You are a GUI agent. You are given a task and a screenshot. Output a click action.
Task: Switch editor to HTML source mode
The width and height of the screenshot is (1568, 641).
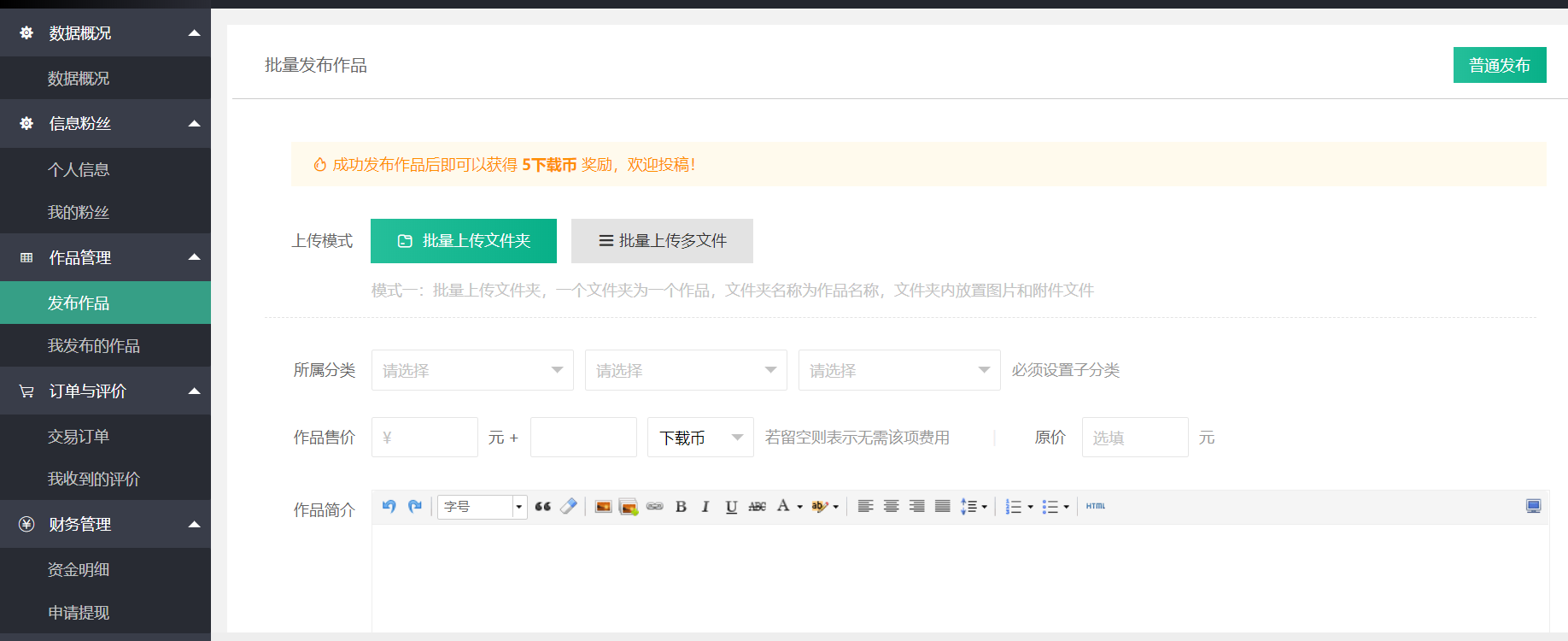[1096, 506]
